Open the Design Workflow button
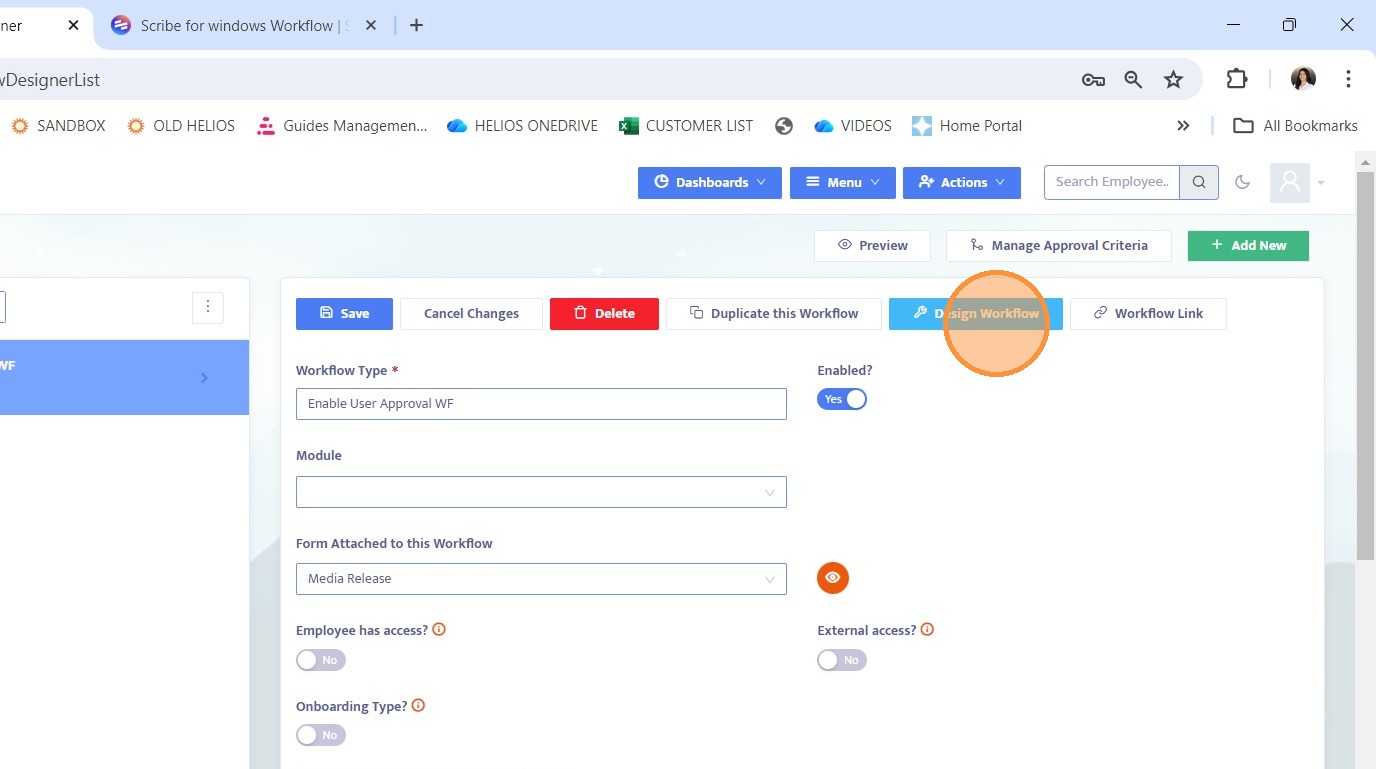The image size is (1376, 769). 976,313
